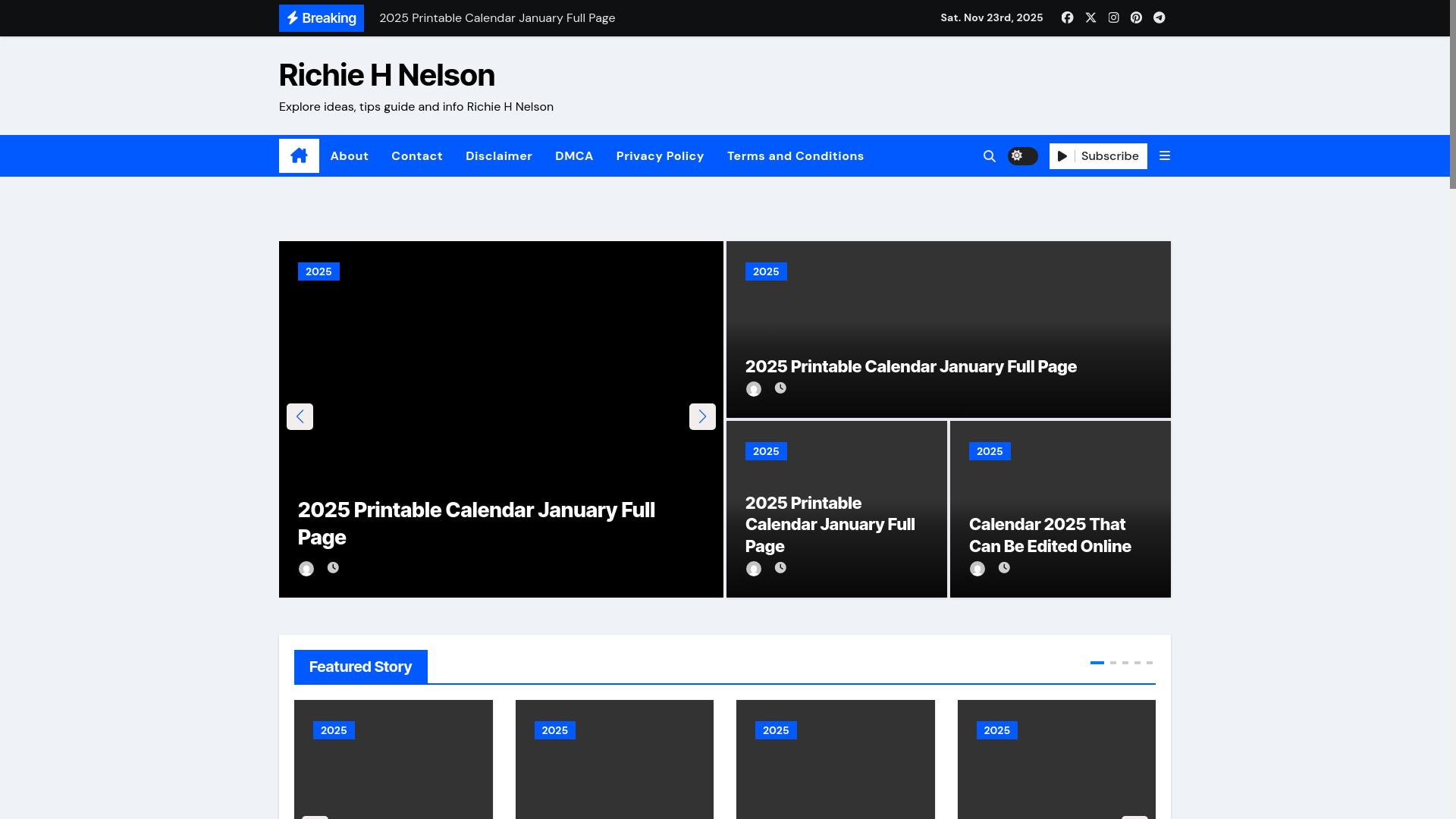The height and width of the screenshot is (819, 1456).
Task: Go to previous slide arrow
Action: tap(300, 416)
